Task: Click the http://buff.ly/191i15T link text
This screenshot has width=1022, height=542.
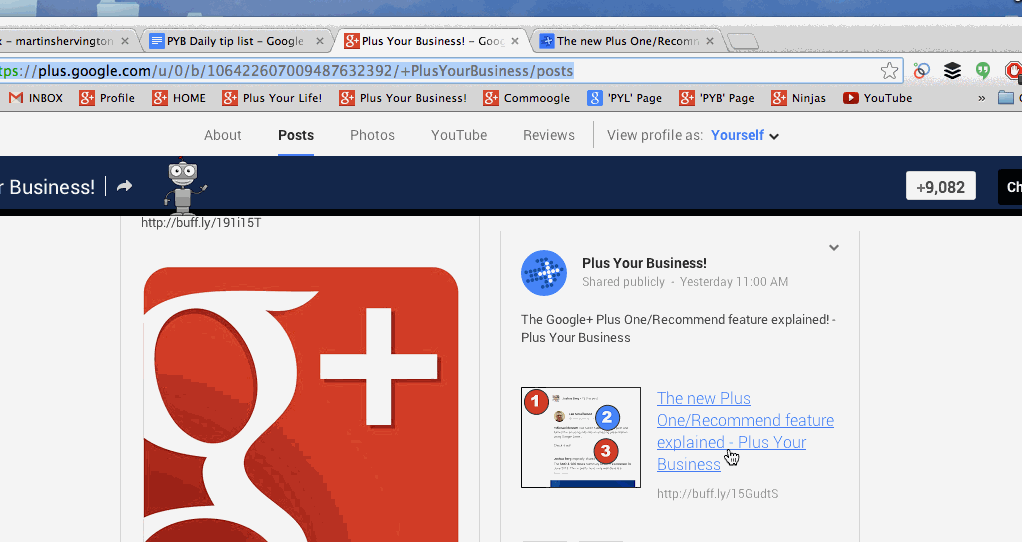Action: 201,223
